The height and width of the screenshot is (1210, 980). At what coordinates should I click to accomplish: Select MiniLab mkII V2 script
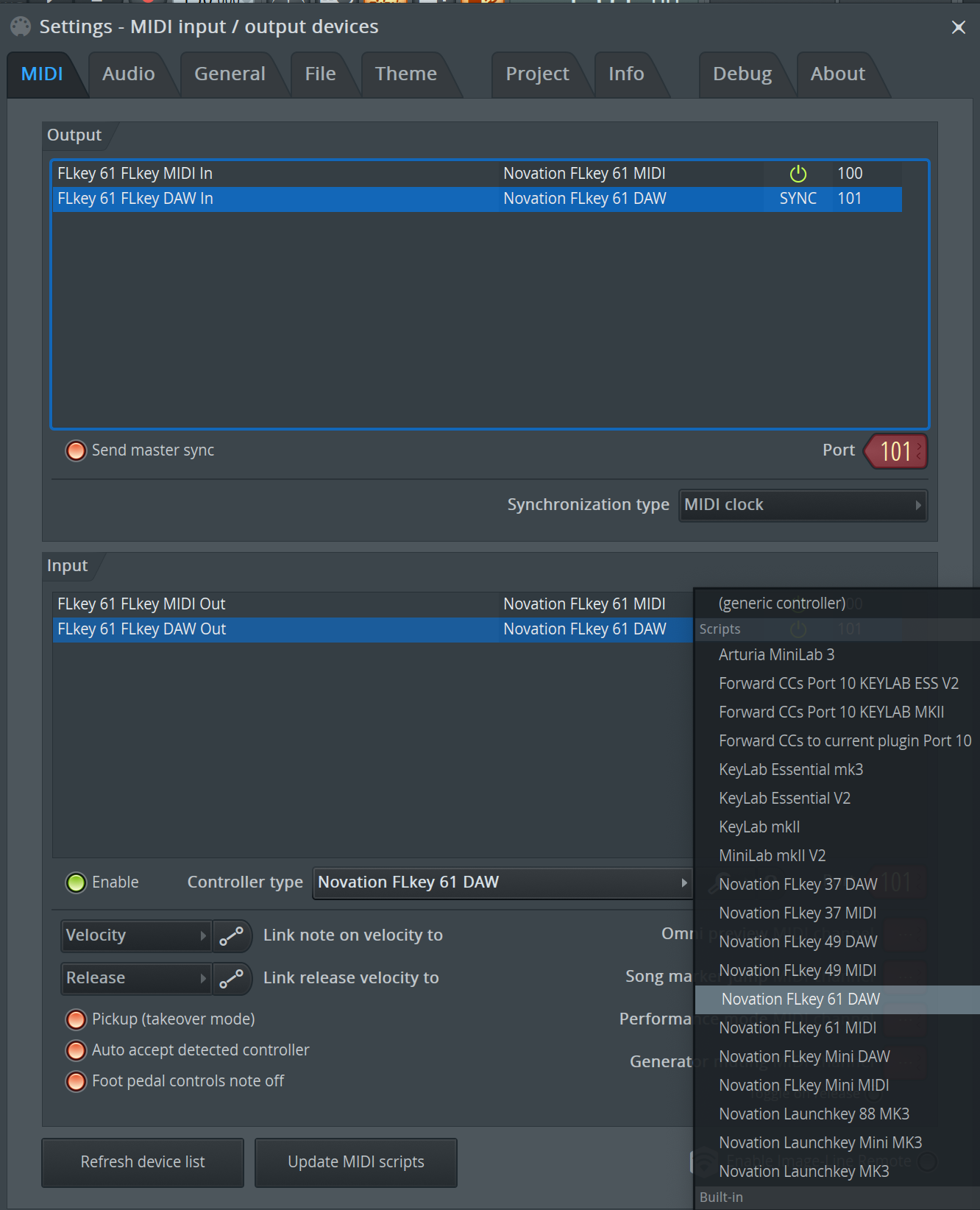point(837,856)
